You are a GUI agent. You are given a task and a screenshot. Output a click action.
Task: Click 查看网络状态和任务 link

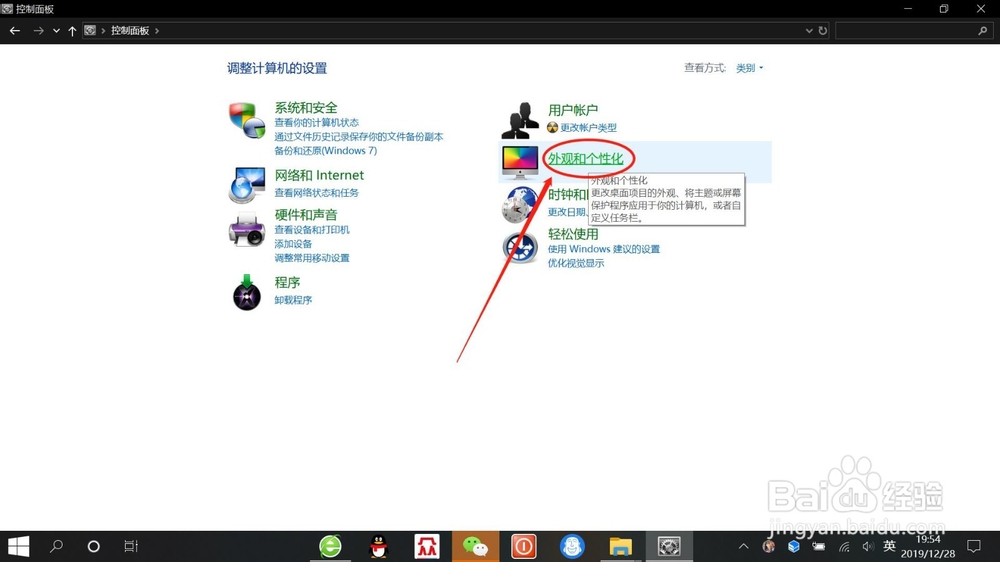(316, 193)
